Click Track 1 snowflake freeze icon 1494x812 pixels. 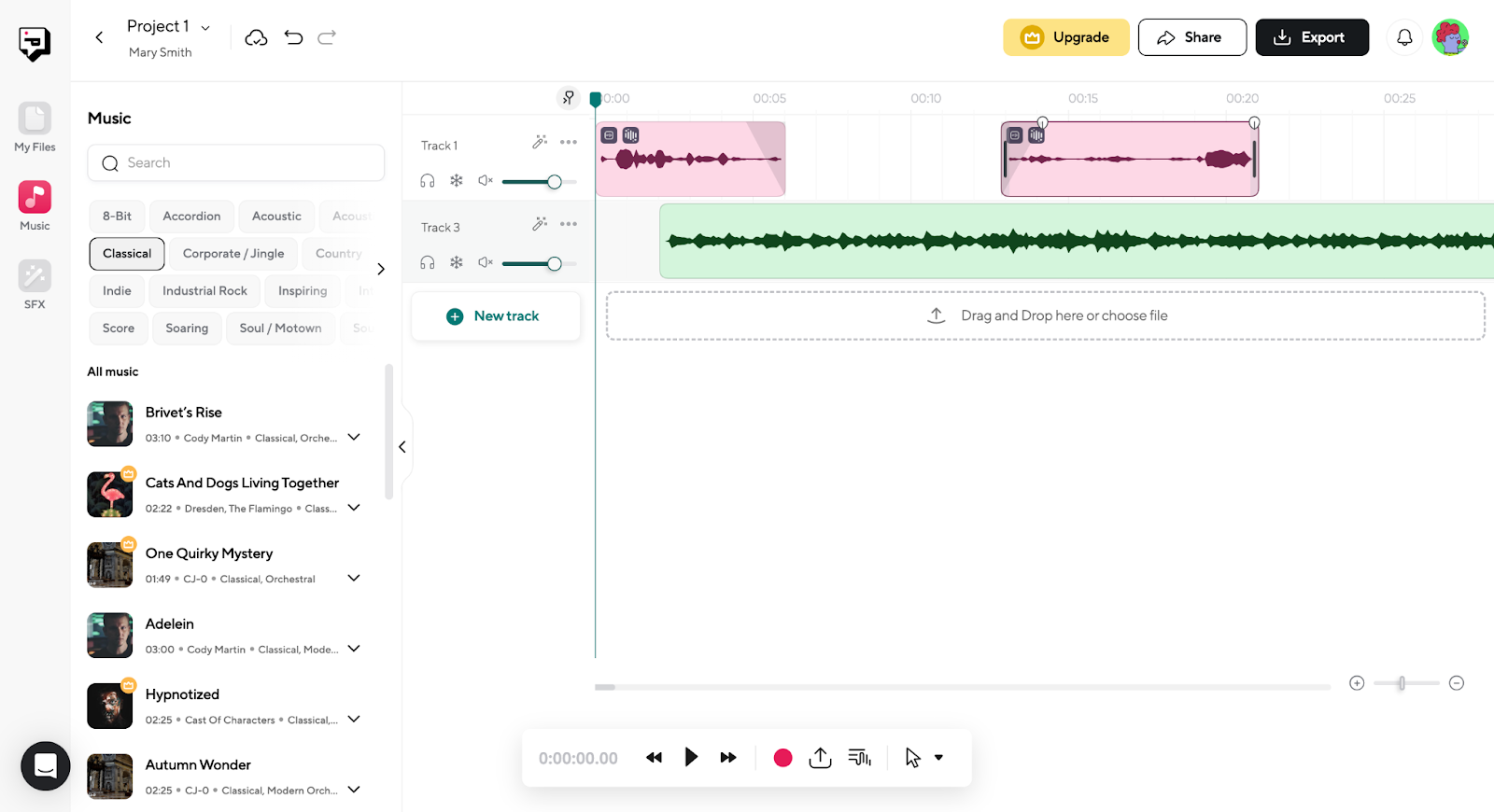click(457, 181)
